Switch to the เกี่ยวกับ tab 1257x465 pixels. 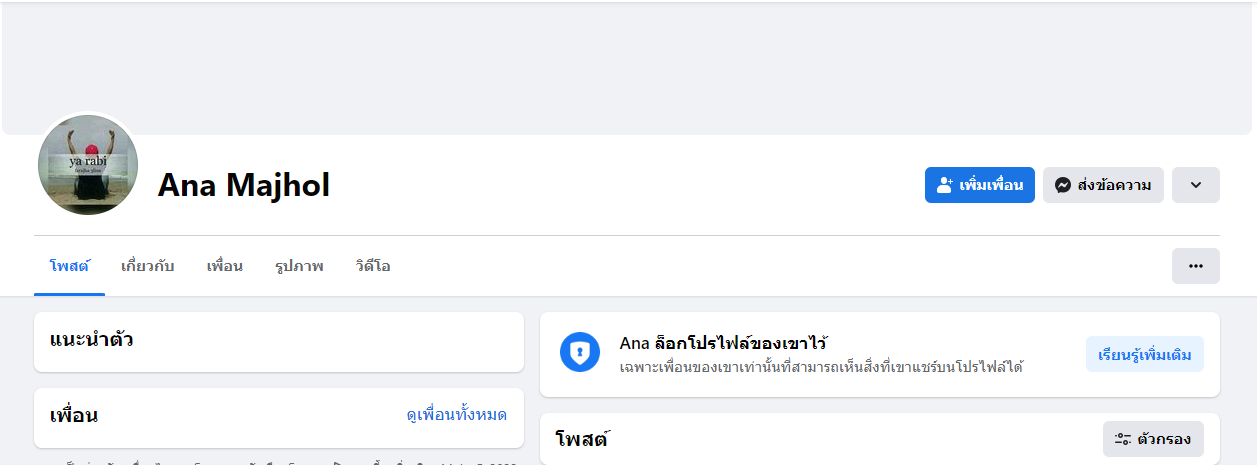(x=147, y=266)
